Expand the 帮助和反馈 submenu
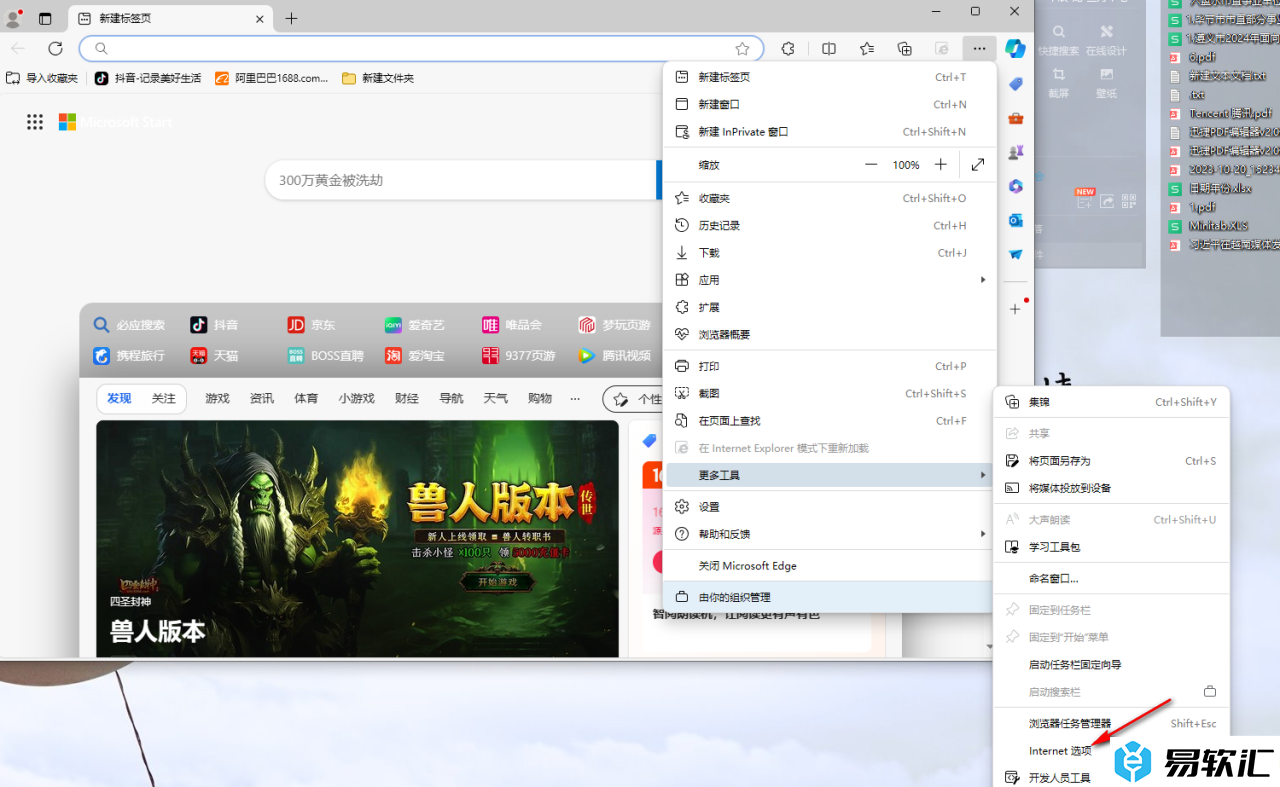Image resolution: width=1280 pixels, height=787 pixels. coord(829,534)
